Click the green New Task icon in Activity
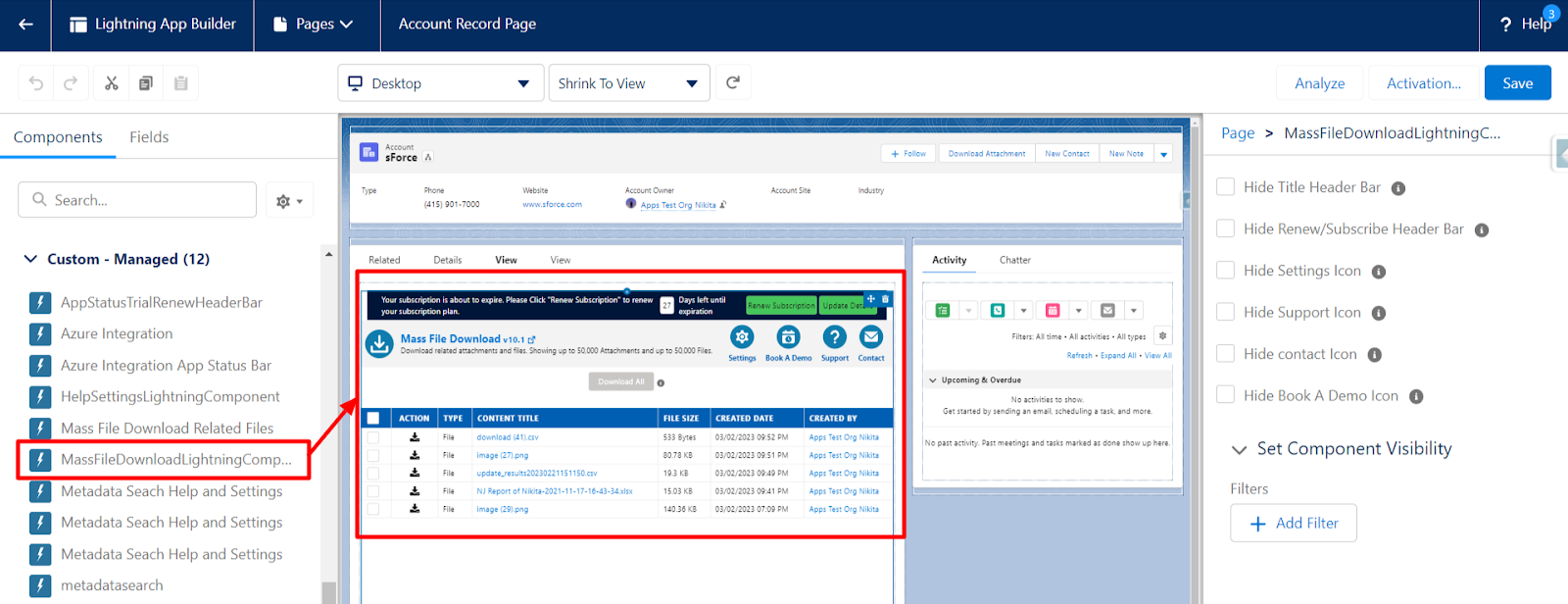1568x604 pixels. tap(943, 311)
